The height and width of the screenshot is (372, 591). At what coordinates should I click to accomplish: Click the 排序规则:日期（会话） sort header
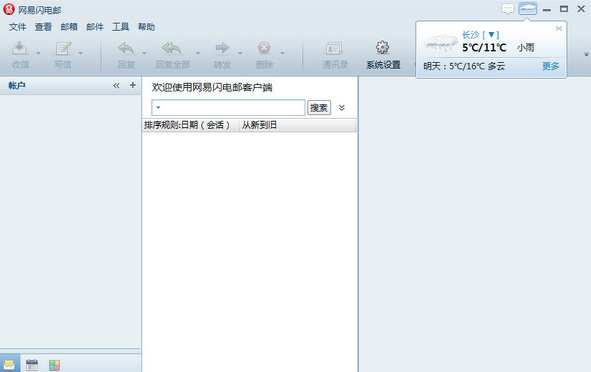[x=190, y=125]
